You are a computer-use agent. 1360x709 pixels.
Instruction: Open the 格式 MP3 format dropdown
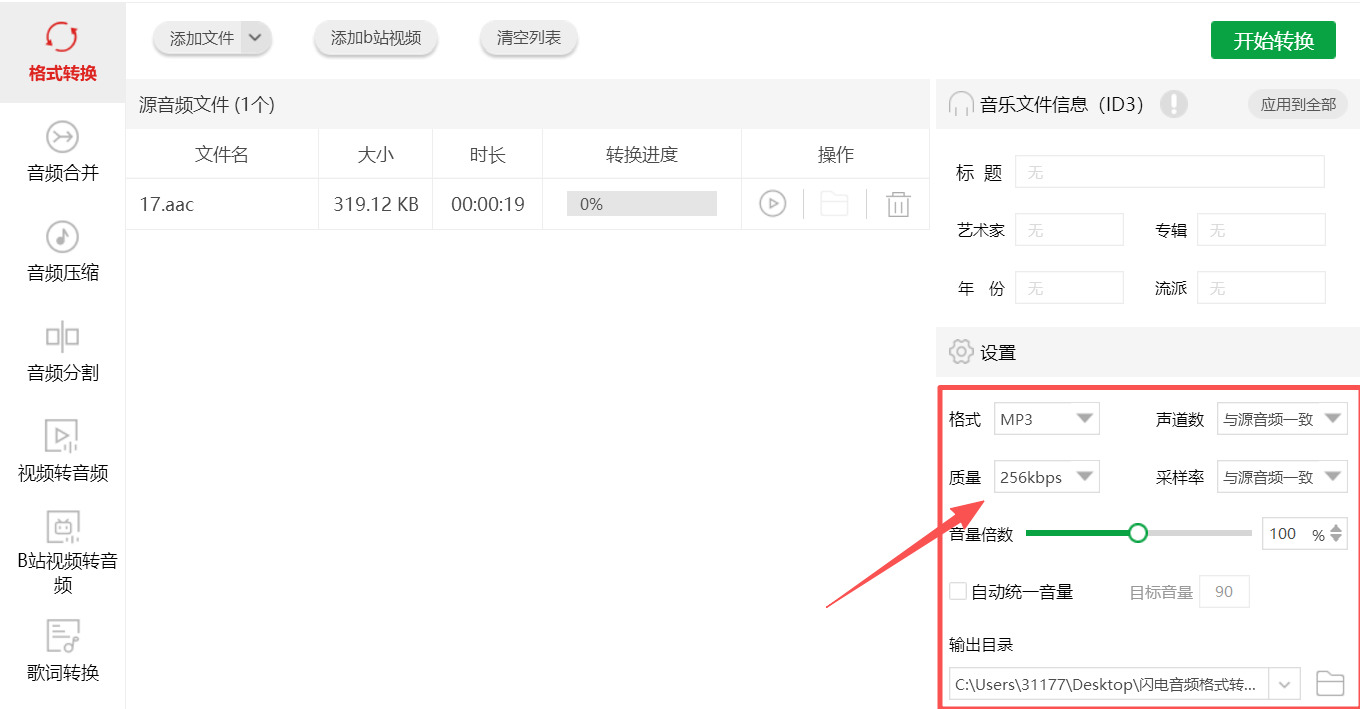(1047, 419)
